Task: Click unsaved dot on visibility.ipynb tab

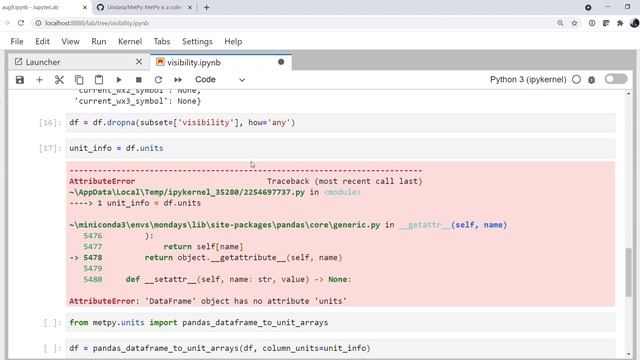Action: pos(281,62)
